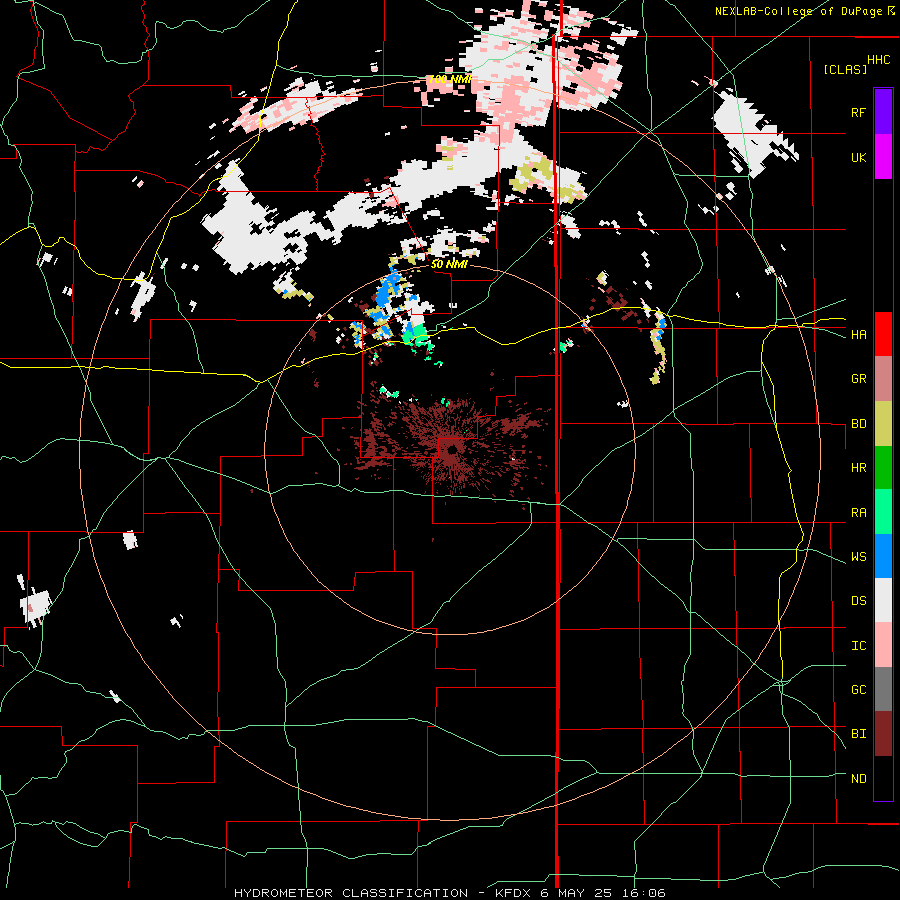Click the BD legend label
Image resolution: width=900 pixels, height=900 pixels.
point(858,424)
